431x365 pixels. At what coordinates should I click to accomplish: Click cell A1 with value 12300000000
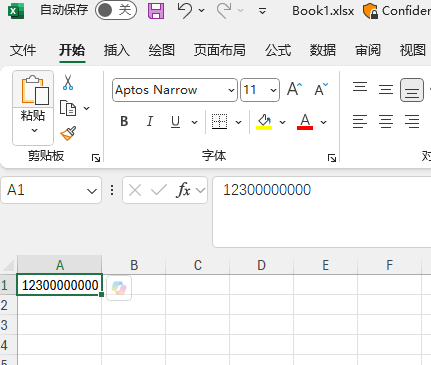tap(60, 285)
